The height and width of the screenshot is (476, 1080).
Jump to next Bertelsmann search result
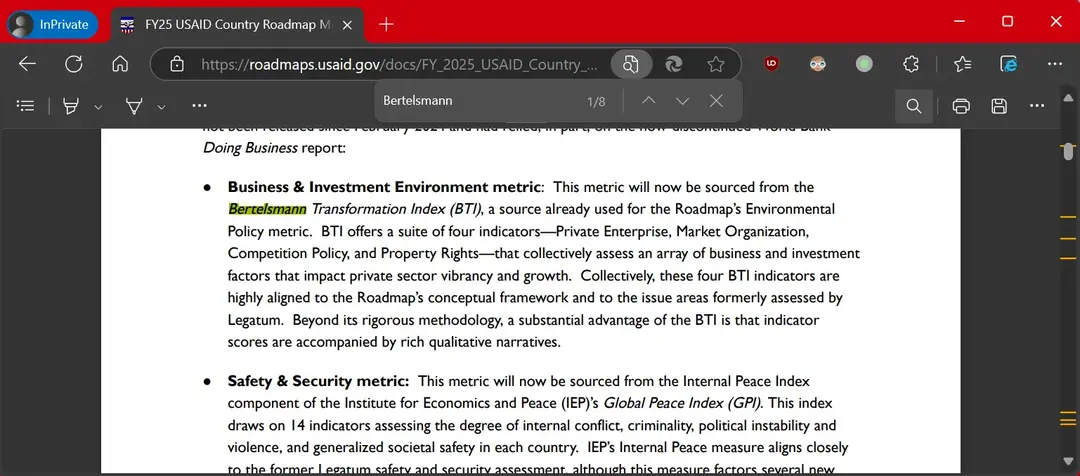(682, 101)
